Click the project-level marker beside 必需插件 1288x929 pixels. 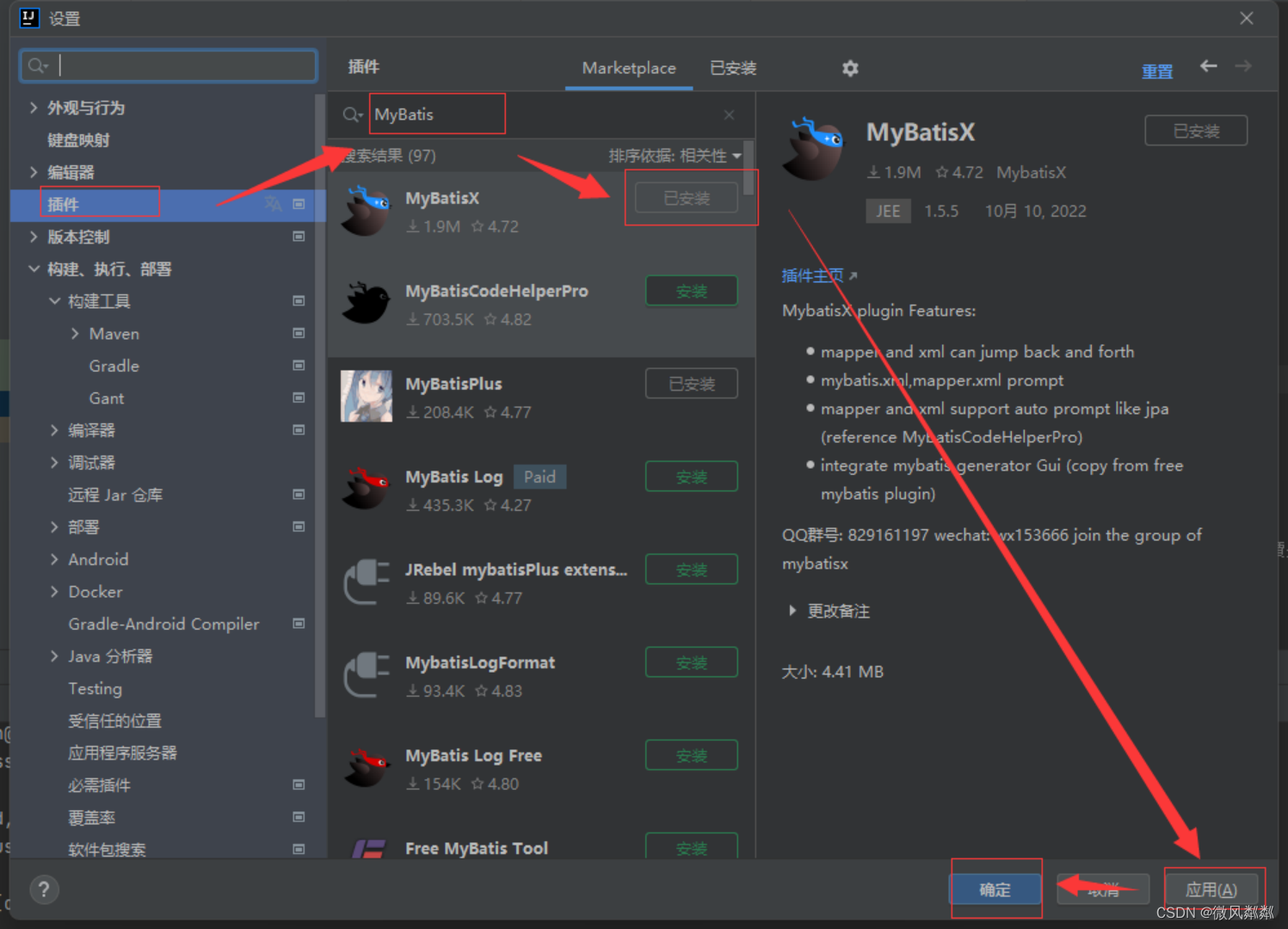pos(299,784)
